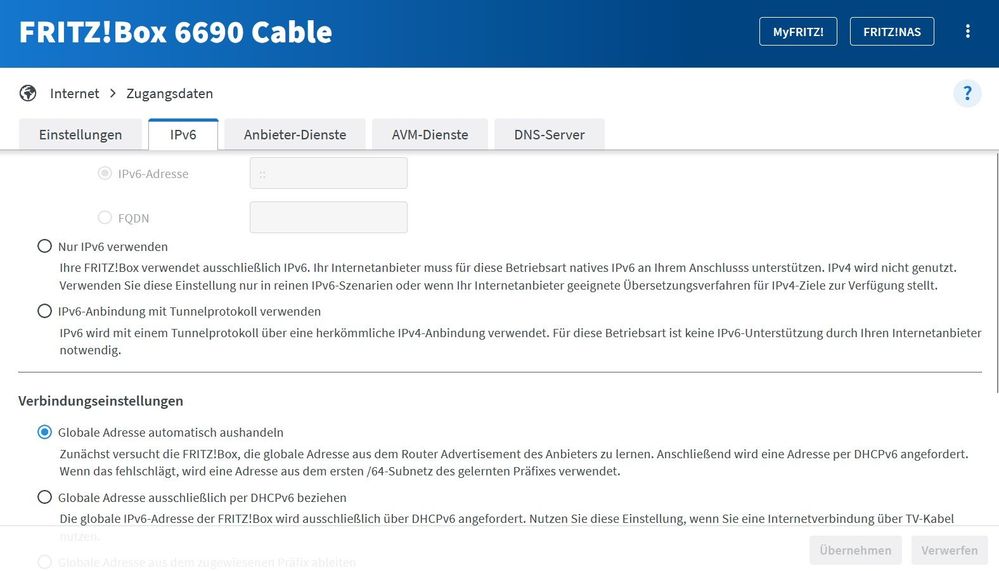Select the FQDN radio button
The height and width of the screenshot is (571, 999).
click(x=105, y=217)
